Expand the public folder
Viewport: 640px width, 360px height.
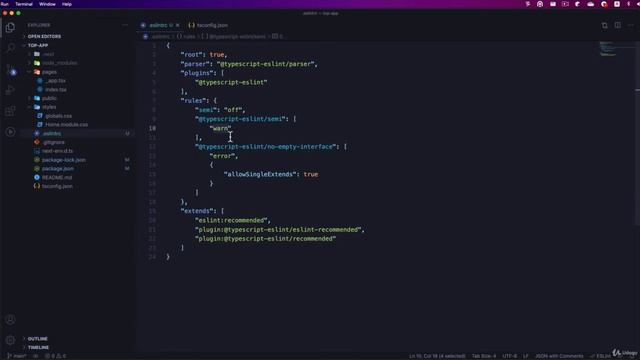tap(49, 98)
